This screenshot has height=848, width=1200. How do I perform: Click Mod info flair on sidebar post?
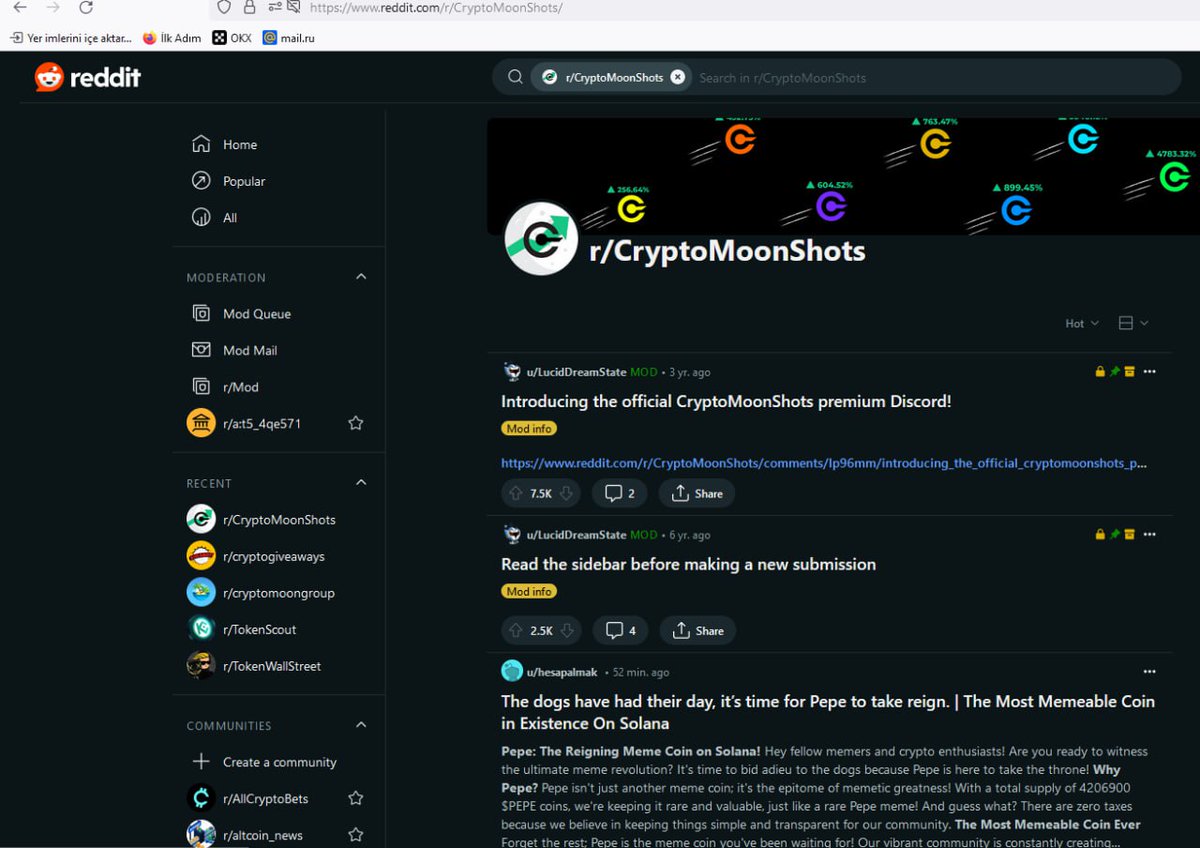point(529,591)
